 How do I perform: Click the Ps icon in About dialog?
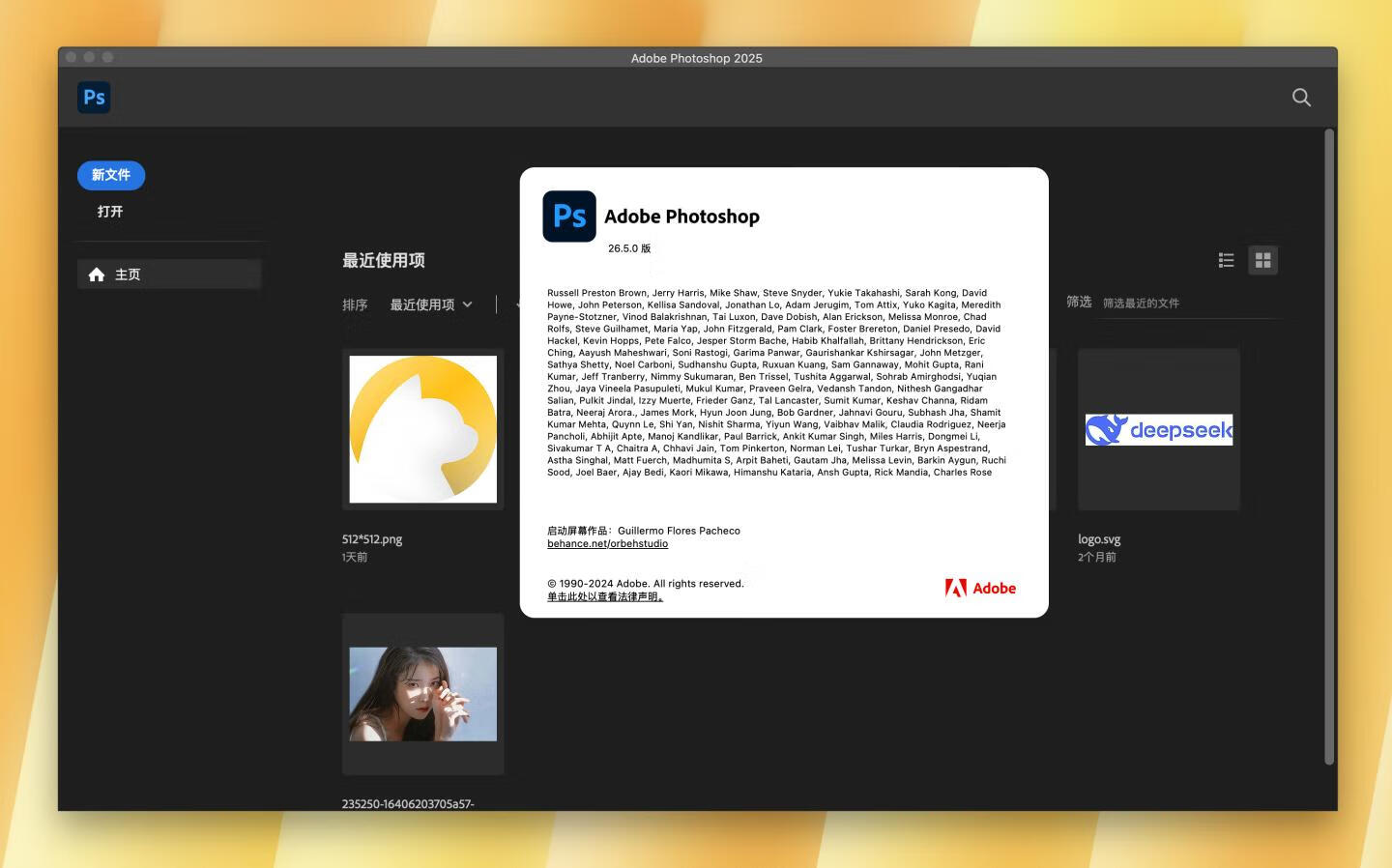coord(569,217)
